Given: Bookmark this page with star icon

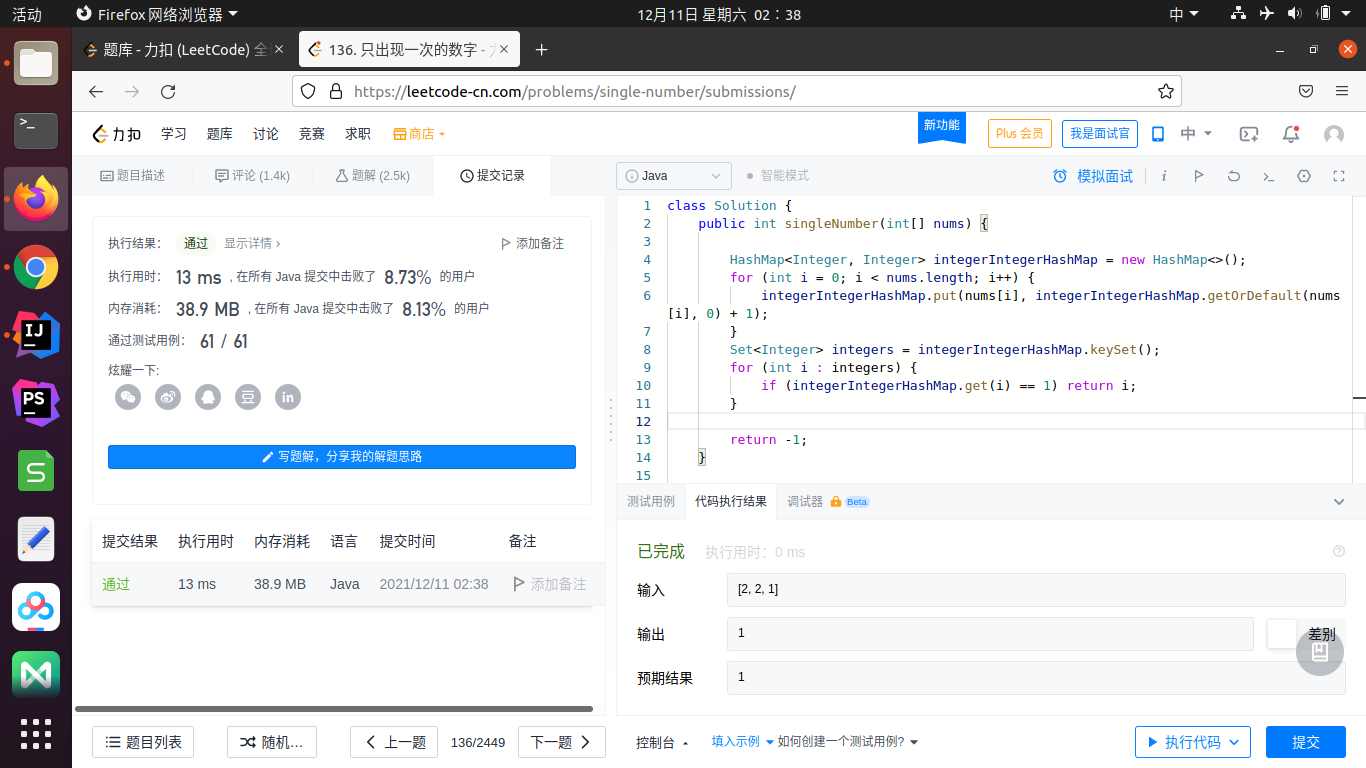Looking at the screenshot, I should coord(1165,91).
